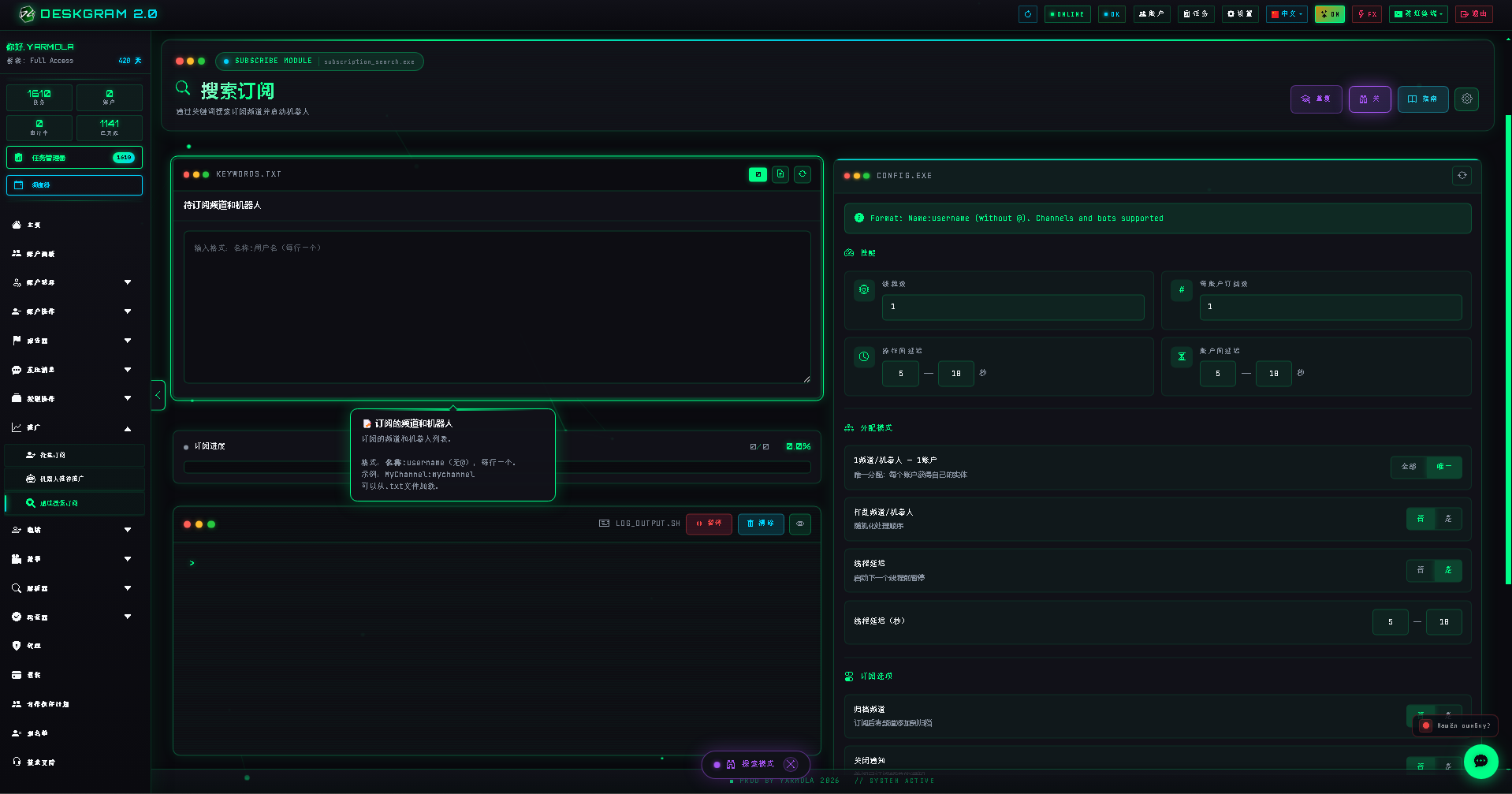Open the headset support item in sidebar

coord(75,762)
